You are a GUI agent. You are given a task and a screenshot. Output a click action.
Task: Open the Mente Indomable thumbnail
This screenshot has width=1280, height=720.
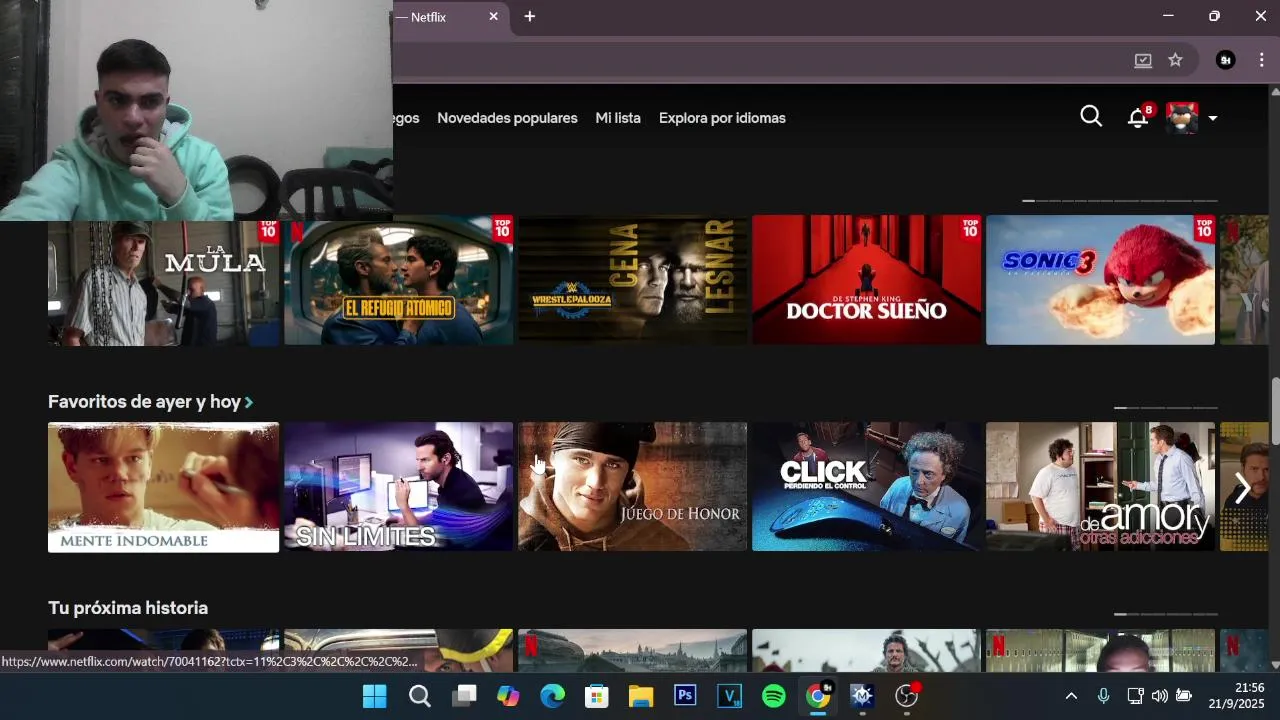(x=163, y=487)
